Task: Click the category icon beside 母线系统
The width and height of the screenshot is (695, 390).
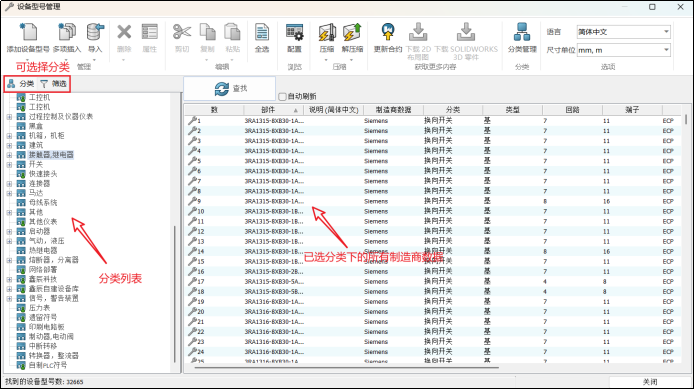Action: [21, 203]
